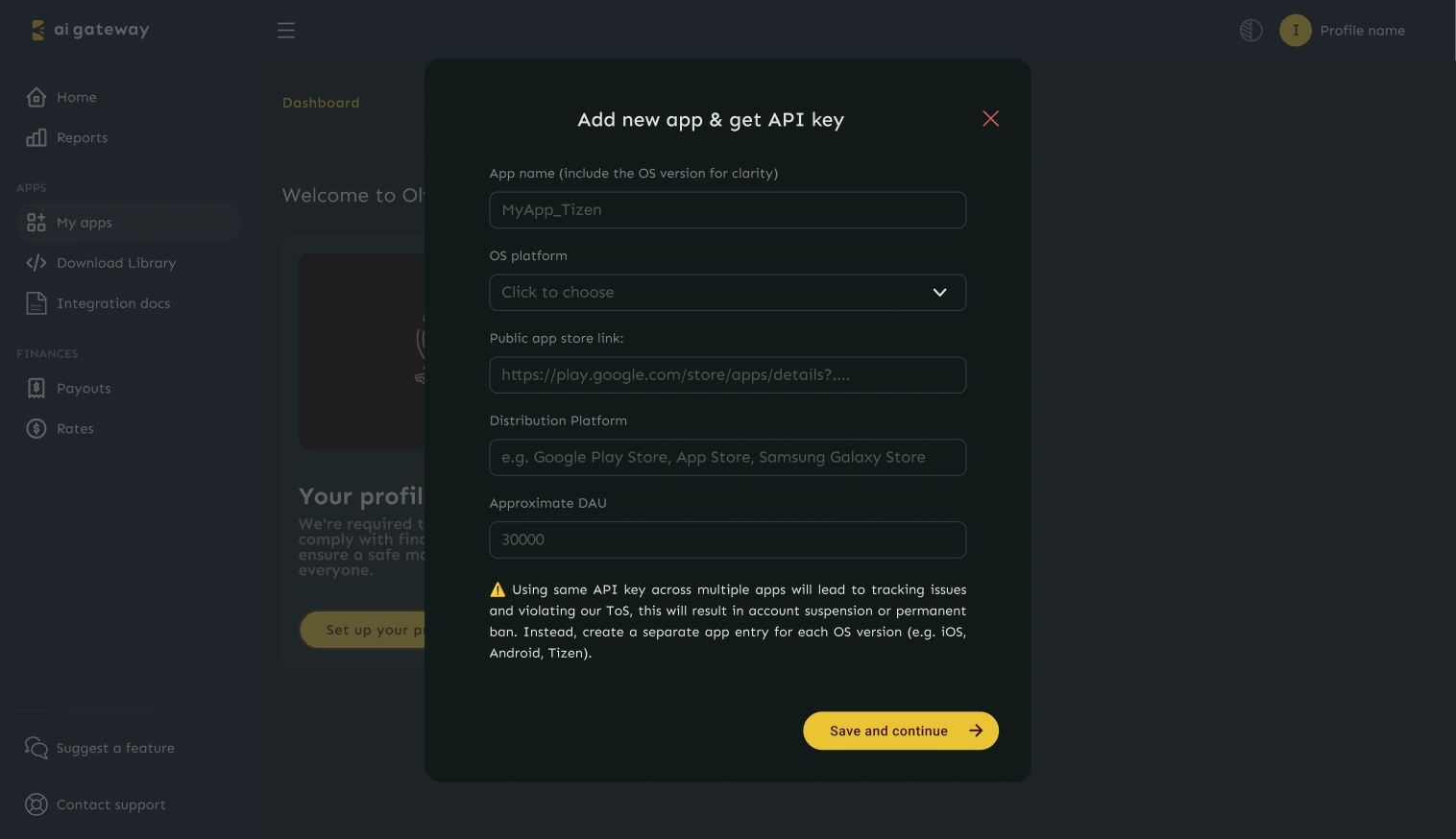Collapse the sidebar with hamburger icon
Viewport: 1456px width, 839px height.
tap(286, 31)
